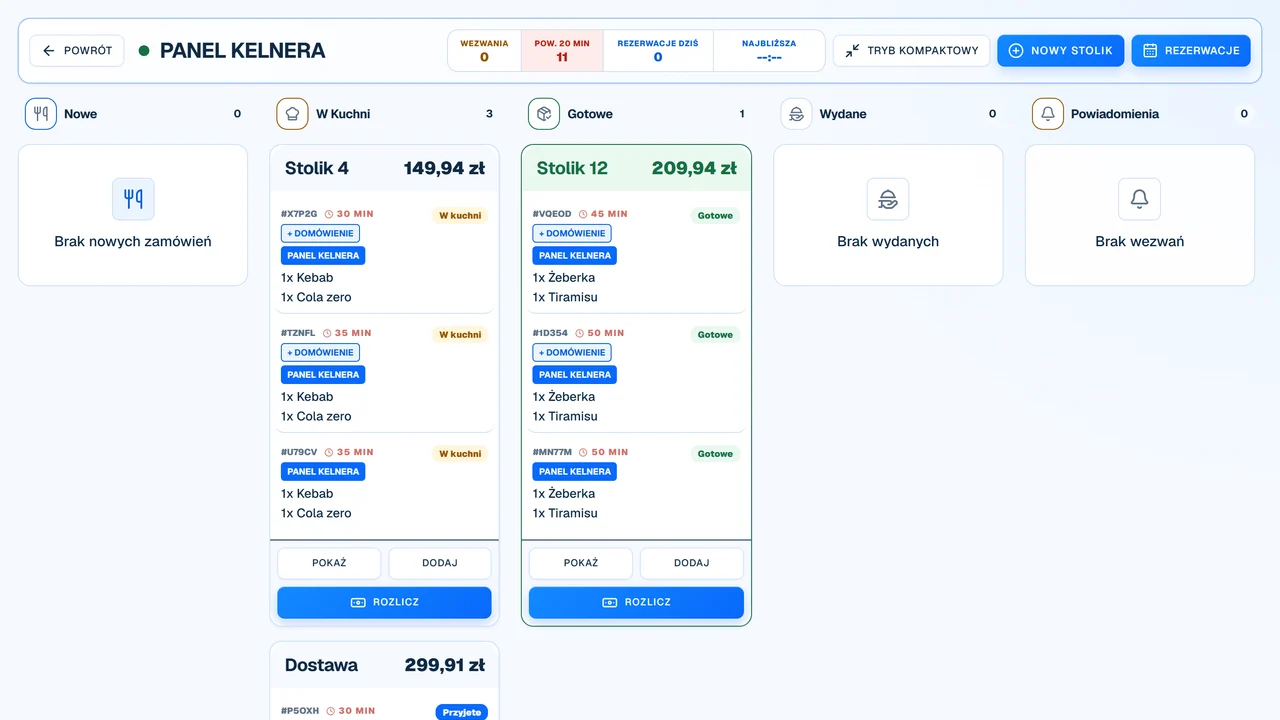The image size is (1280, 720).
Task: Add extra order to #VQEOD via Domówienie
Action: [572, 233]
